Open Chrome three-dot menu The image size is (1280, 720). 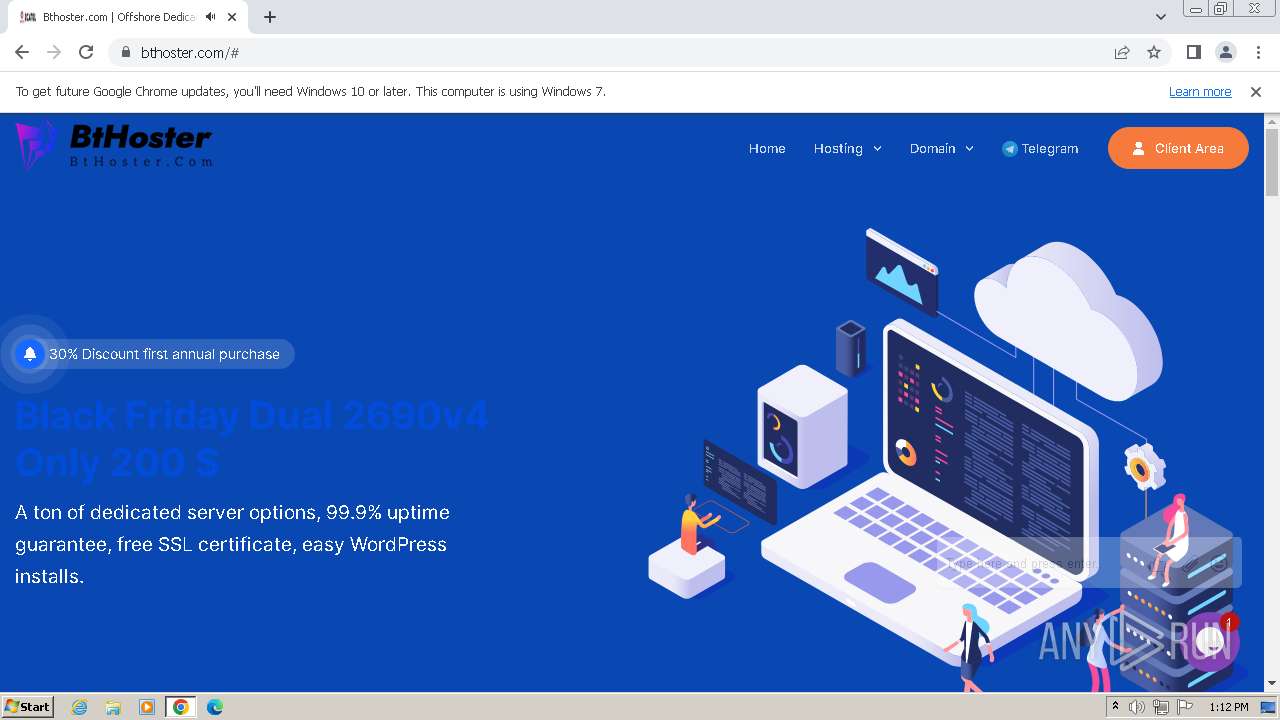pyautogui.click(x=1258, y=52)
